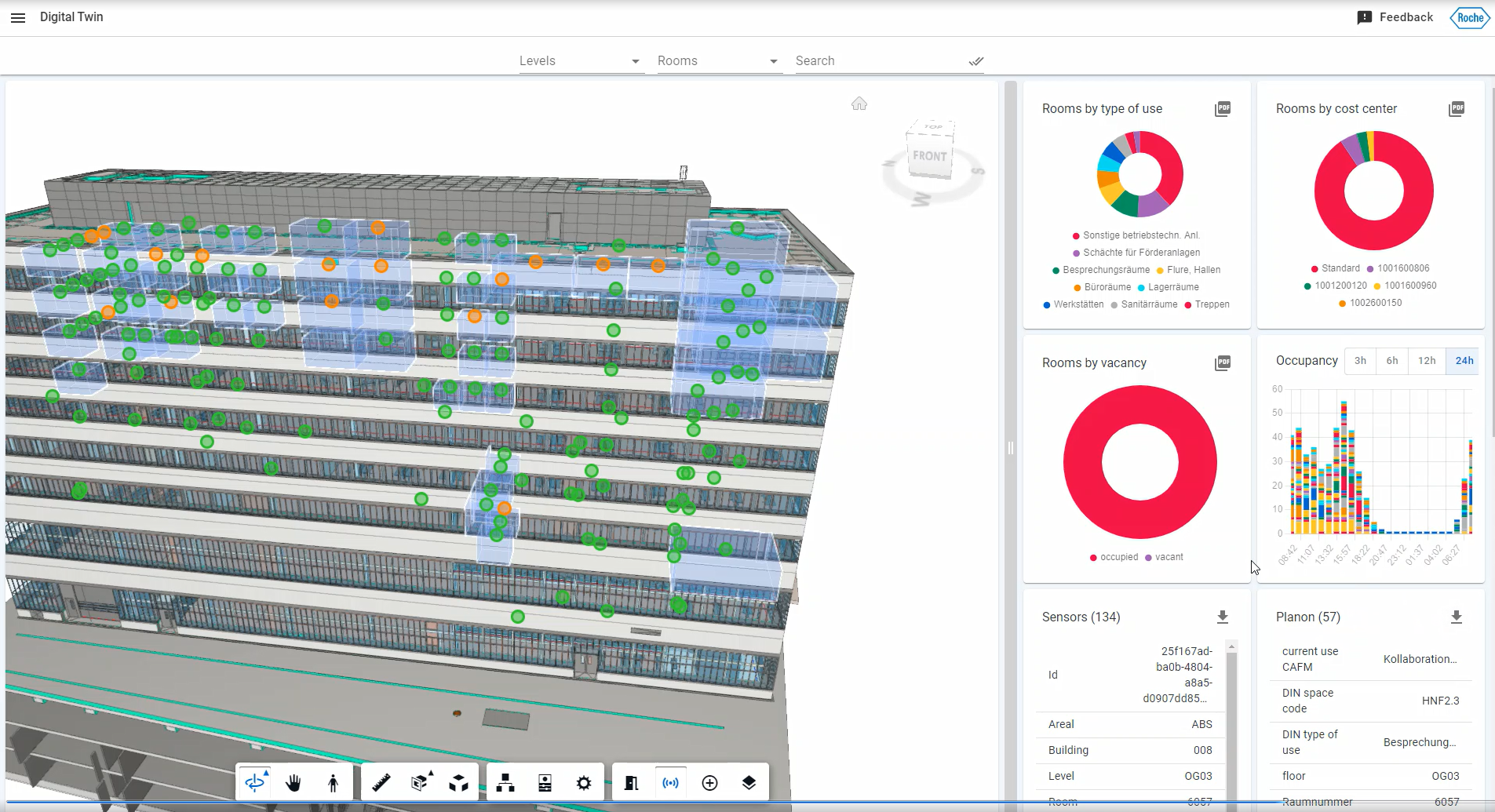
Task: Open the Section analysis tool
Action: [420, 782]
